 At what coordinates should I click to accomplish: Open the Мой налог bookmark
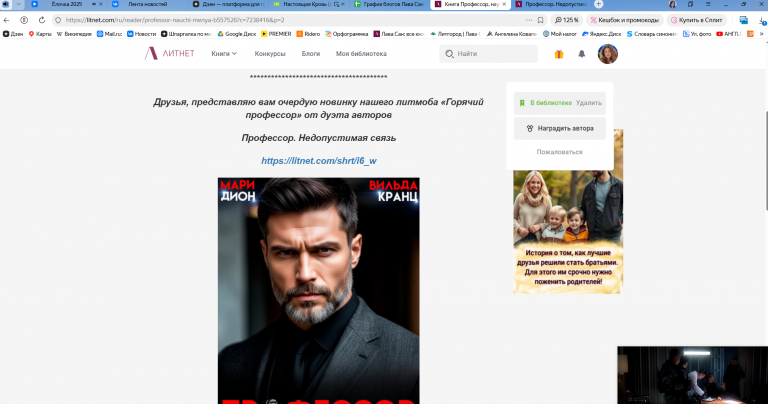(560, 34)
